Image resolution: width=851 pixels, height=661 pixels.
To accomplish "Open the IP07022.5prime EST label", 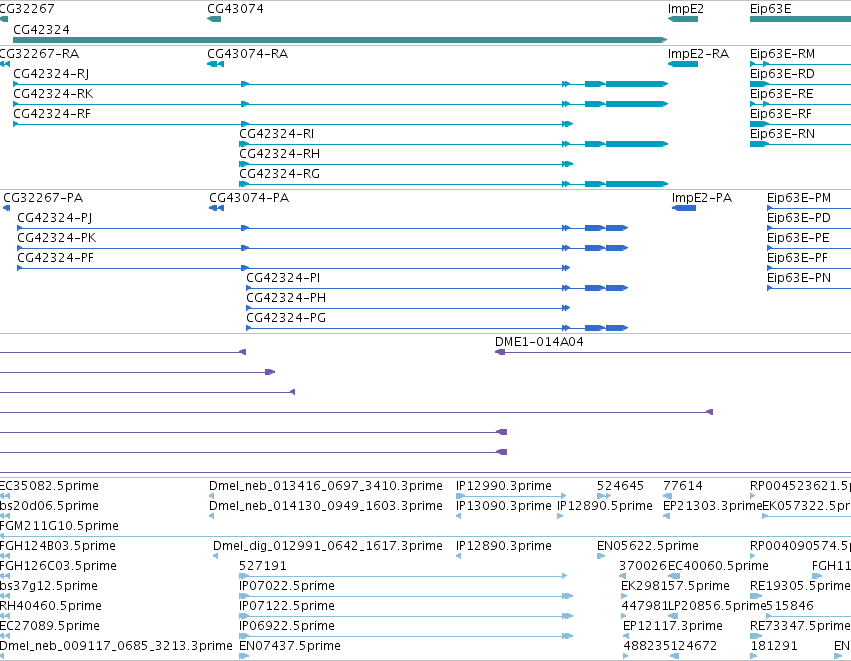I will coord(287,587).
